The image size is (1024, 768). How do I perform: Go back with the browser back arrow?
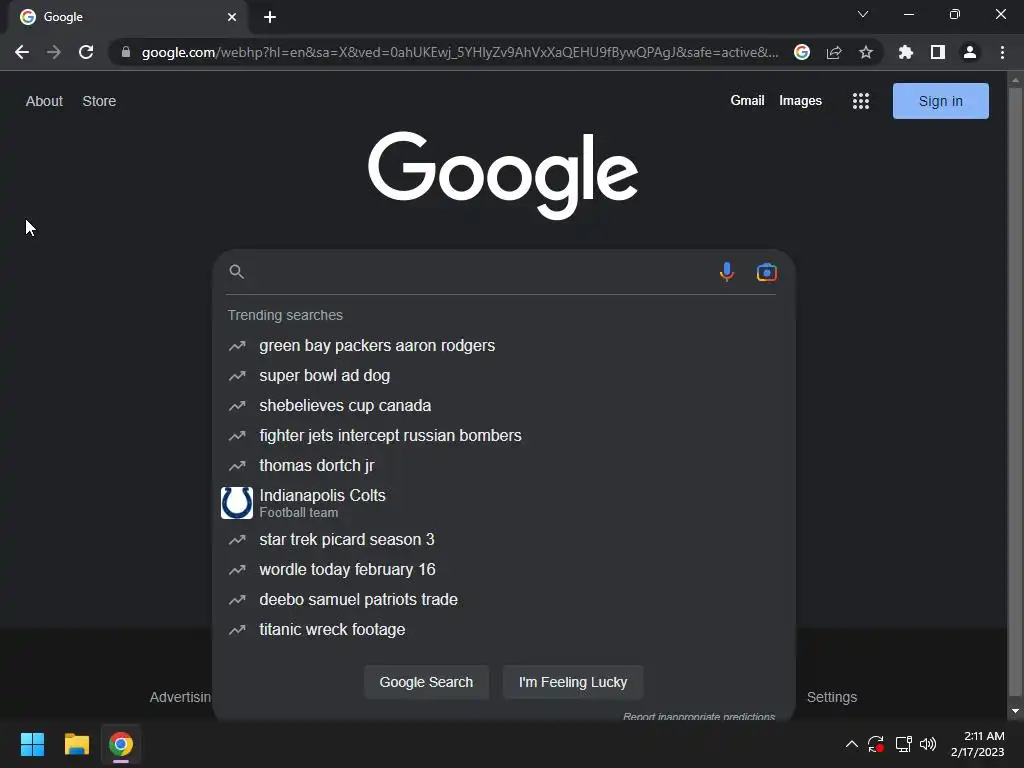pos(22,52)
